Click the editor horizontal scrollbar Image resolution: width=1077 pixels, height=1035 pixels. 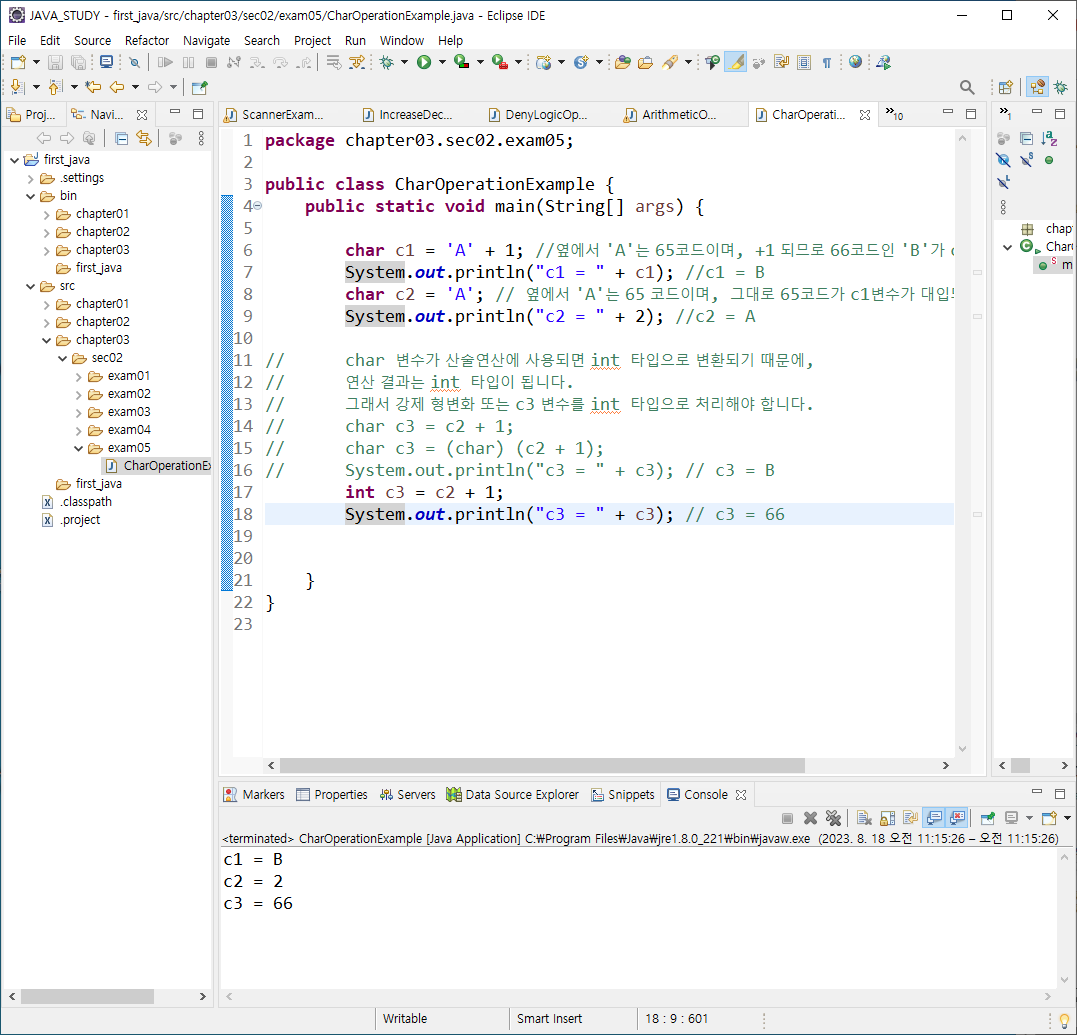click(x=542, y=765)
